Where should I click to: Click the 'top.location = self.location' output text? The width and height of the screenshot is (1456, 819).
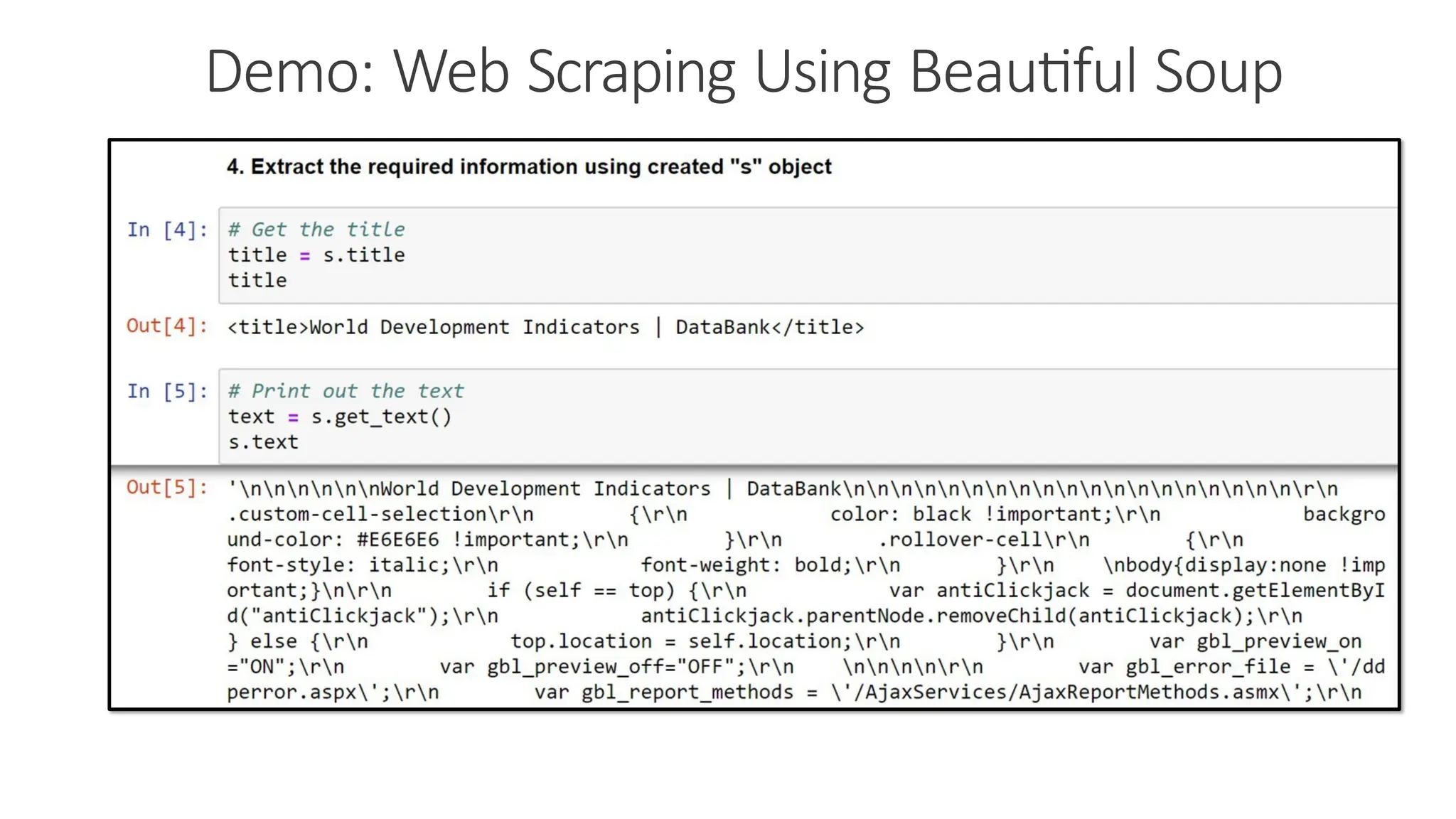click(x=680, y=641)
